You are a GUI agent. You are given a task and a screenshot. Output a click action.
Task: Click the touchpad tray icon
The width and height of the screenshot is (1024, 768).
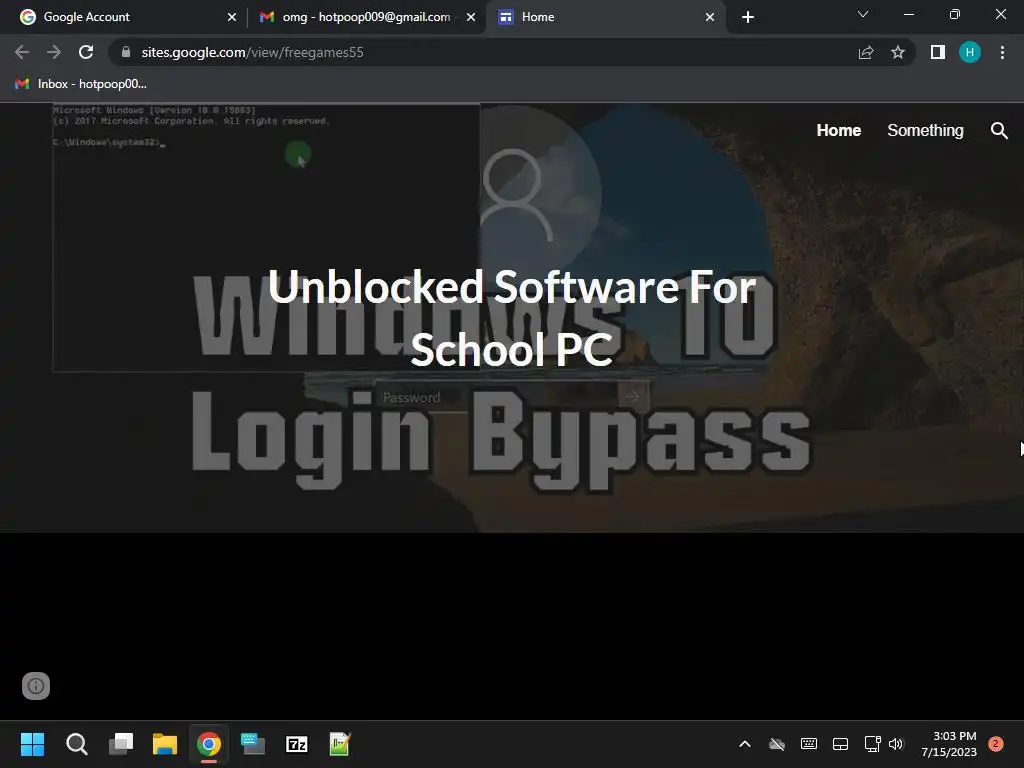pos(840,744)
